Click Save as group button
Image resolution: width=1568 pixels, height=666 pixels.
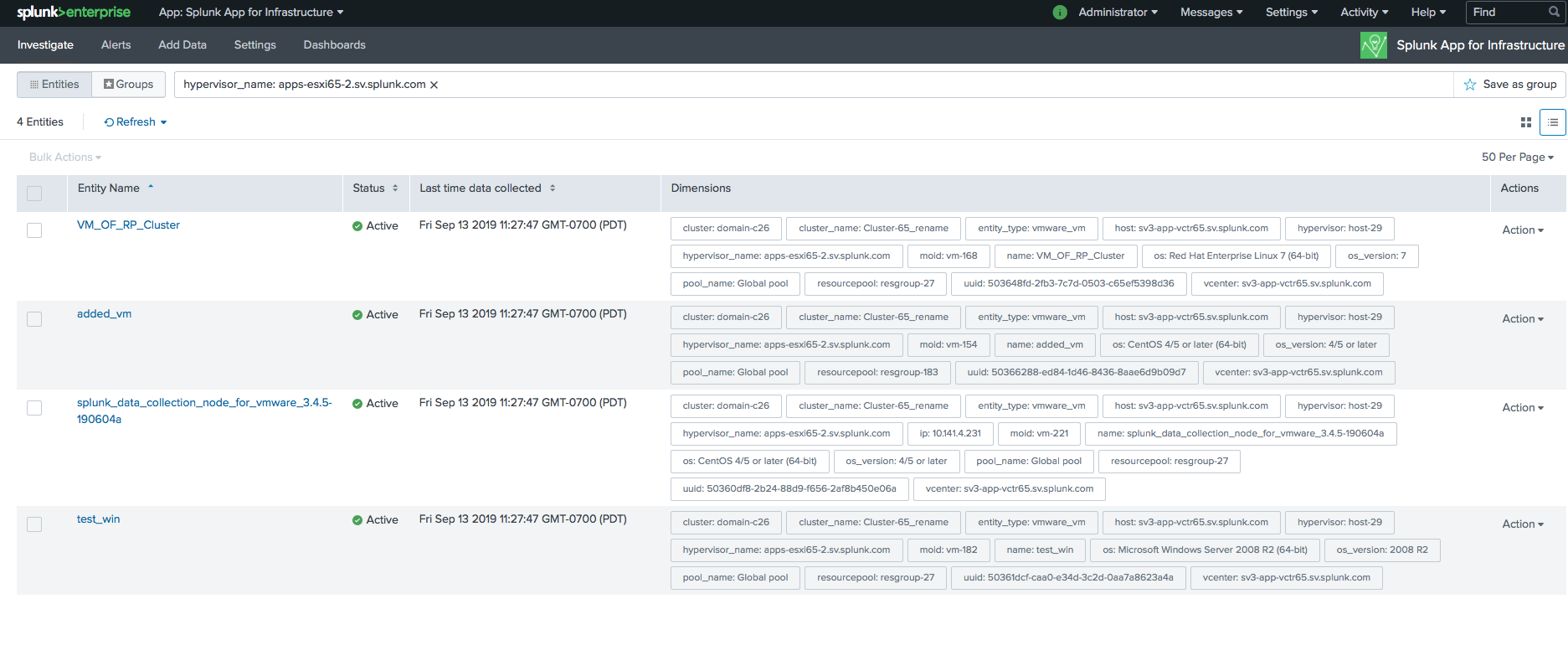[x=1510, y=85]
